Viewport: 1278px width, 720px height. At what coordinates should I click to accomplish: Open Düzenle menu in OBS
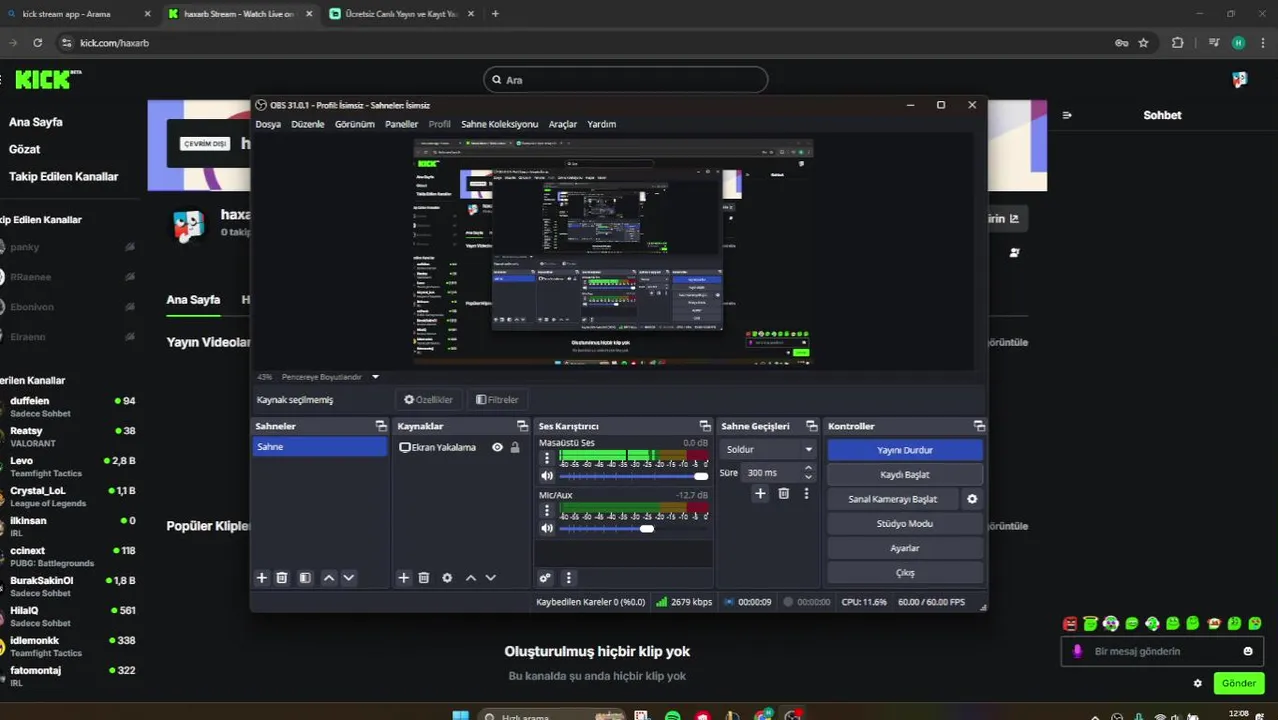(x=308, y=124)
